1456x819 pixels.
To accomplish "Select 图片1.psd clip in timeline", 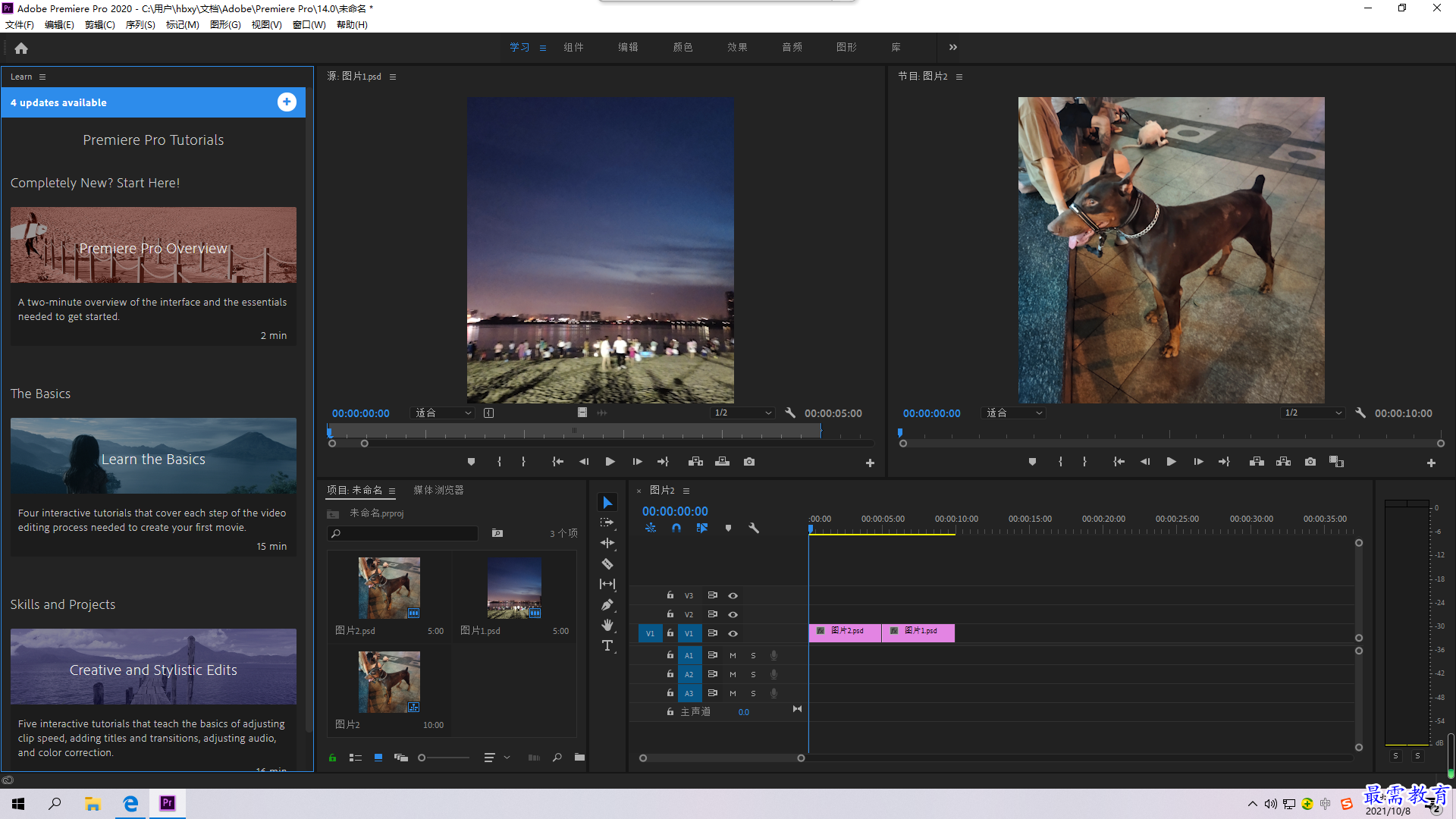I will pyautogui.click(x=918, y=632).
